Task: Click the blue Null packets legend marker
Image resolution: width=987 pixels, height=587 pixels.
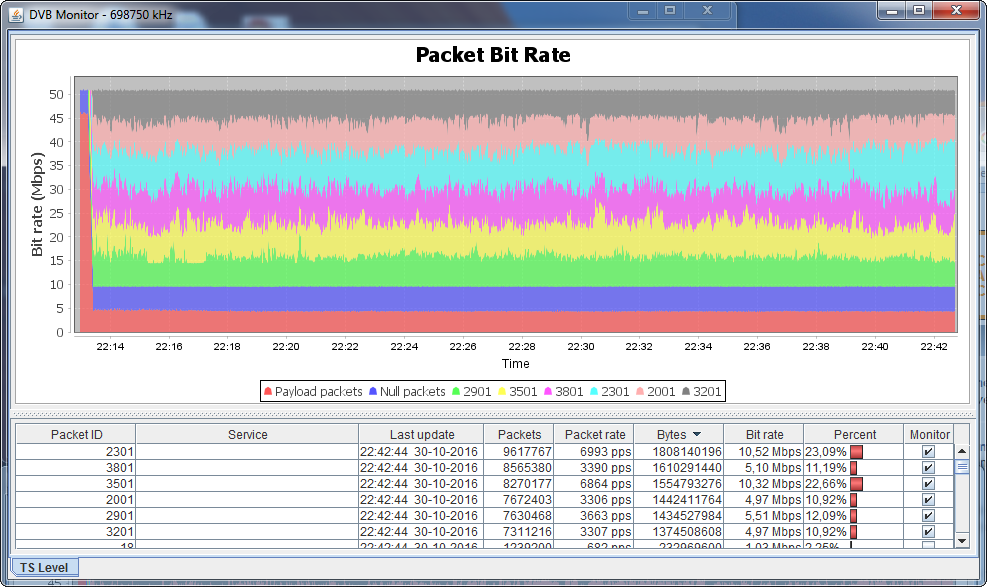Action: pyautogui.click(x=373, y=391)
